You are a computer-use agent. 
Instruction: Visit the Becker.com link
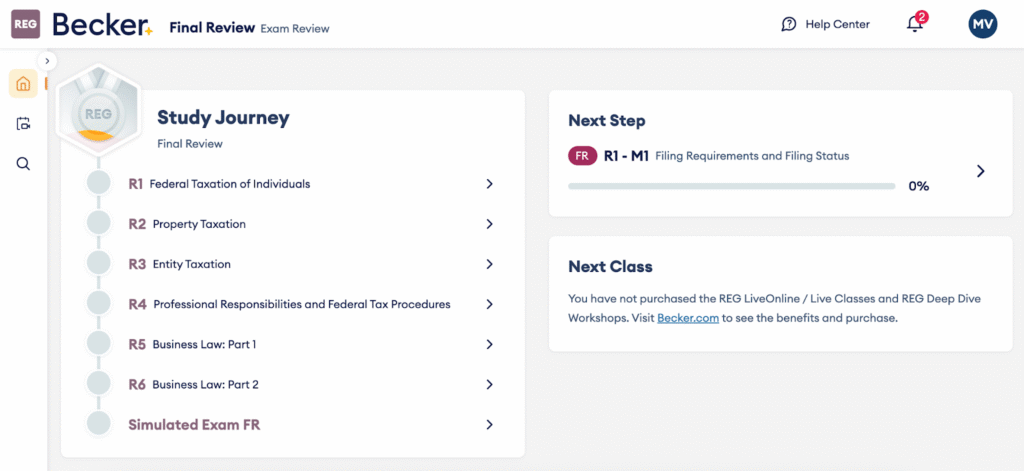pyautogui.click(x=688, y=318)
